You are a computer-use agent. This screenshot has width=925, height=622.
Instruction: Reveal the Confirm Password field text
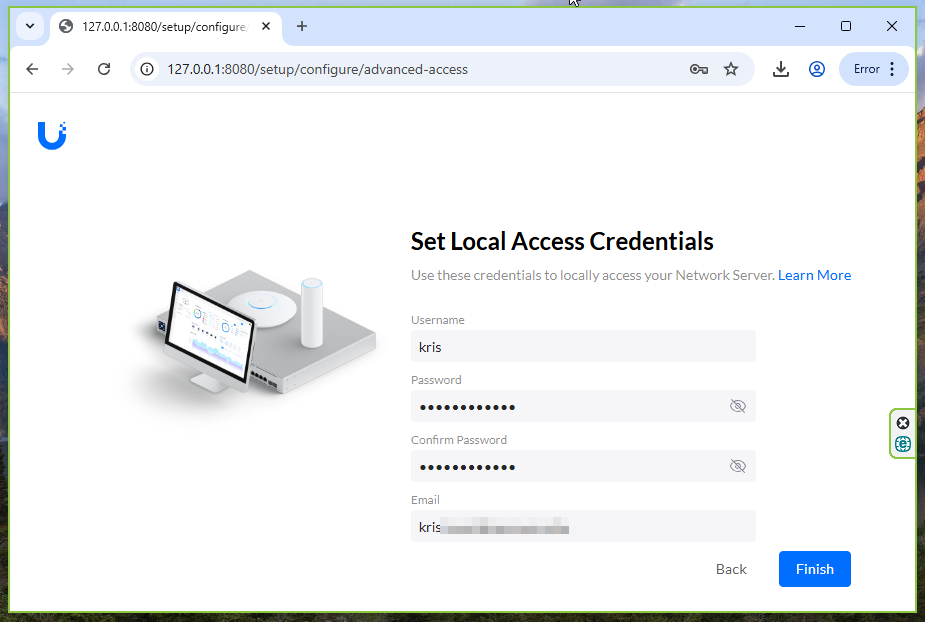(x=738, y=466)
